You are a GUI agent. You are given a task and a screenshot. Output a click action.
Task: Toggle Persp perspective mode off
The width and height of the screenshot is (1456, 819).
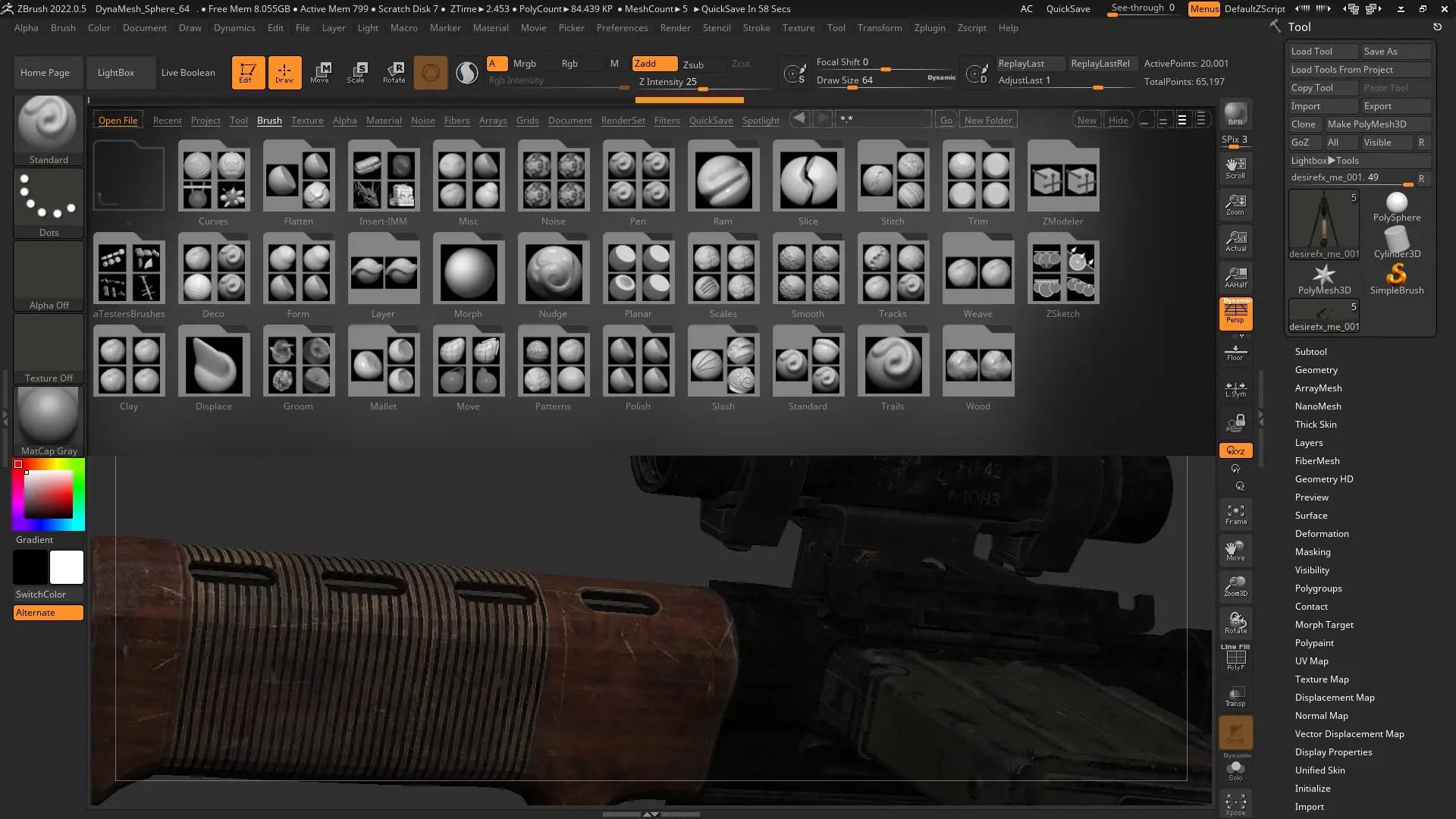[x=1235, y=312]
